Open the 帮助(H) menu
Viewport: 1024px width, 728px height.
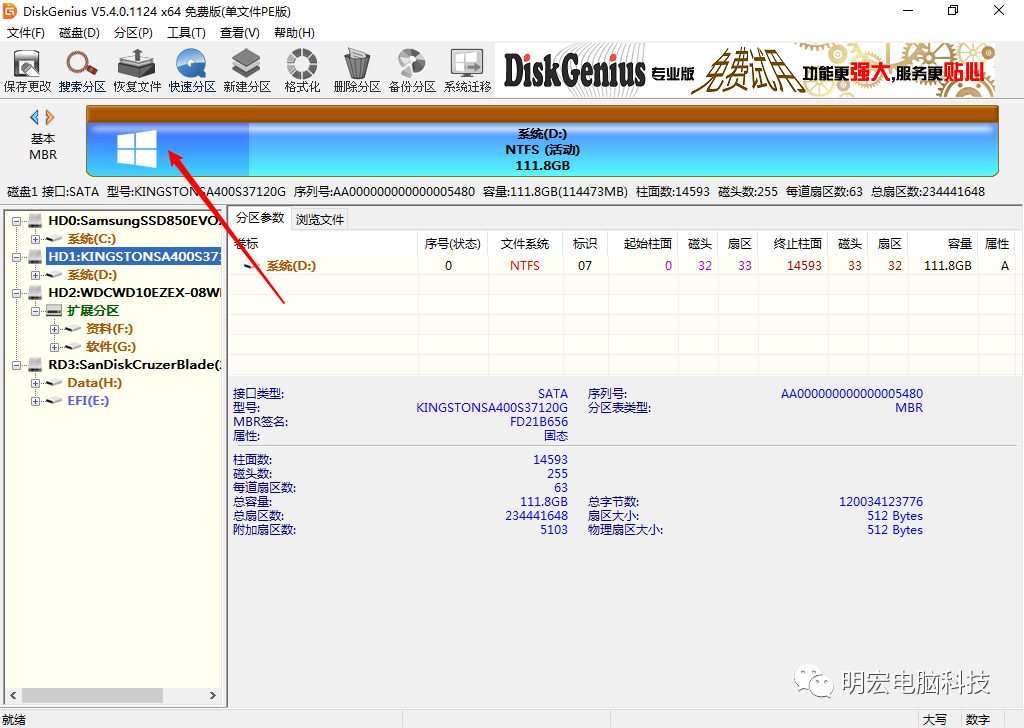pyautogui.click(x=294, y=33)
